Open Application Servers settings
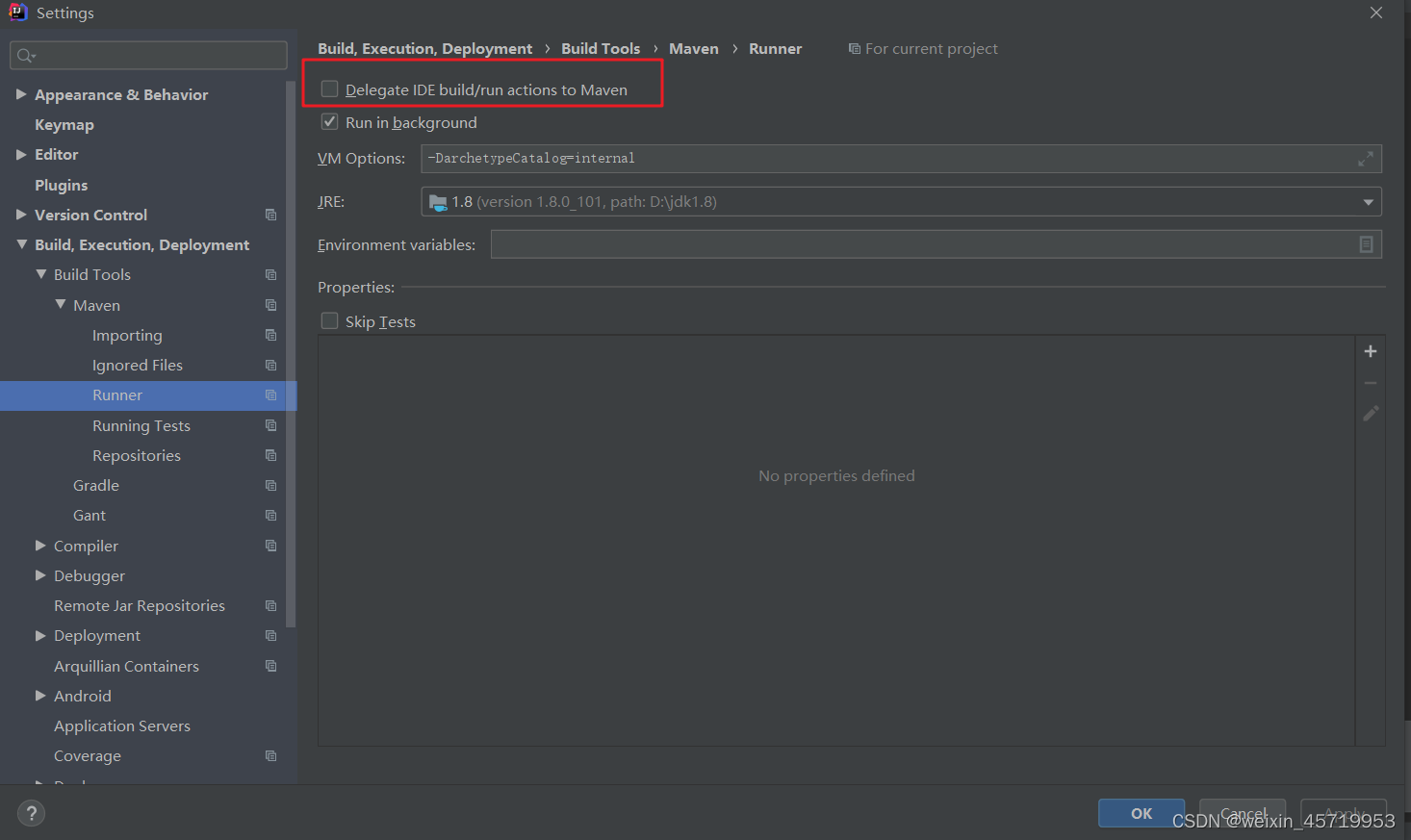 122,726
